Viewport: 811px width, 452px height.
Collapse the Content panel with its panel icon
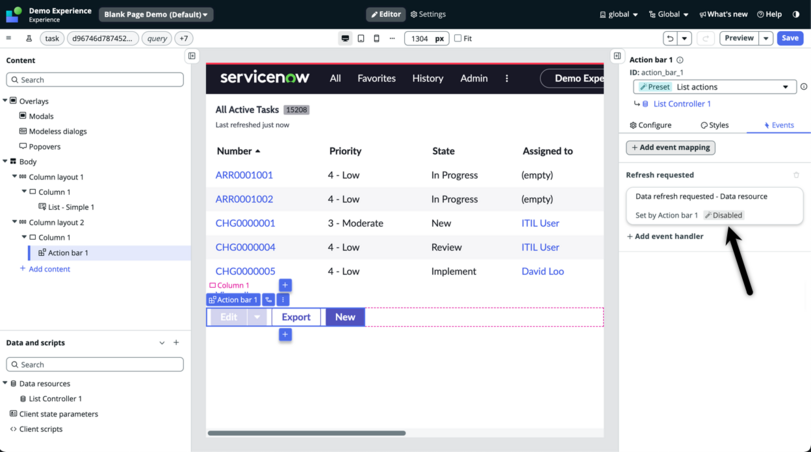[x=192, y=56]
